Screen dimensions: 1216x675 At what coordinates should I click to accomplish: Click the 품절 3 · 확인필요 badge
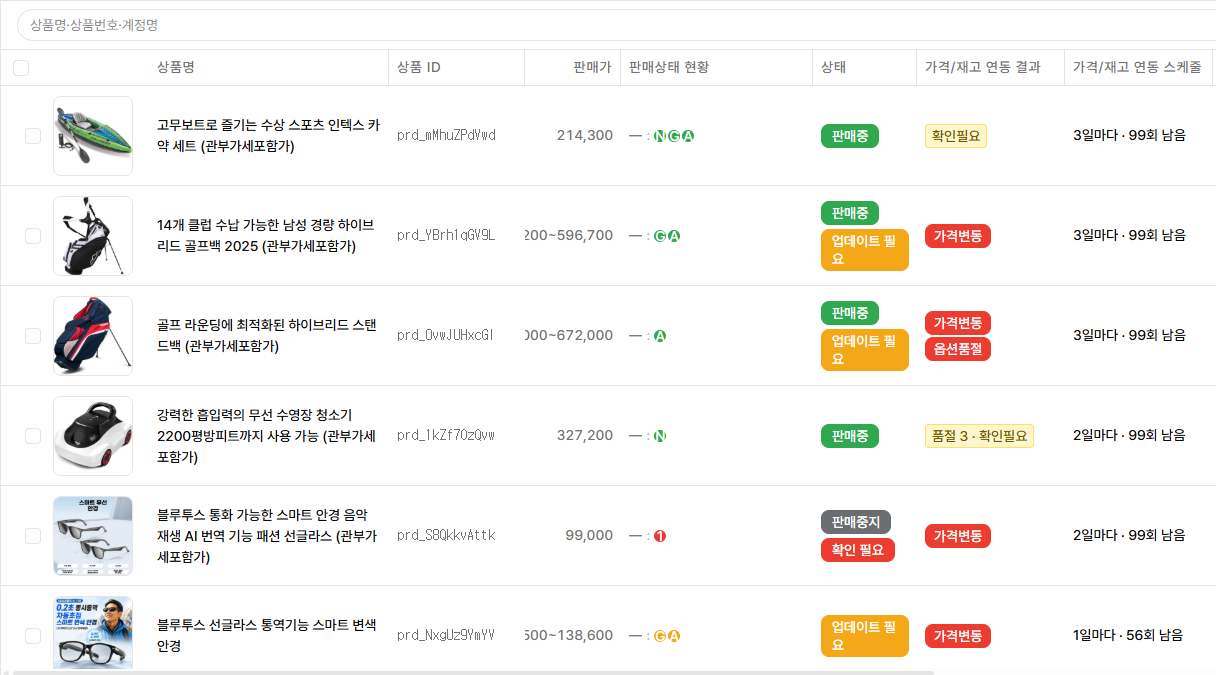click(979, 436)
